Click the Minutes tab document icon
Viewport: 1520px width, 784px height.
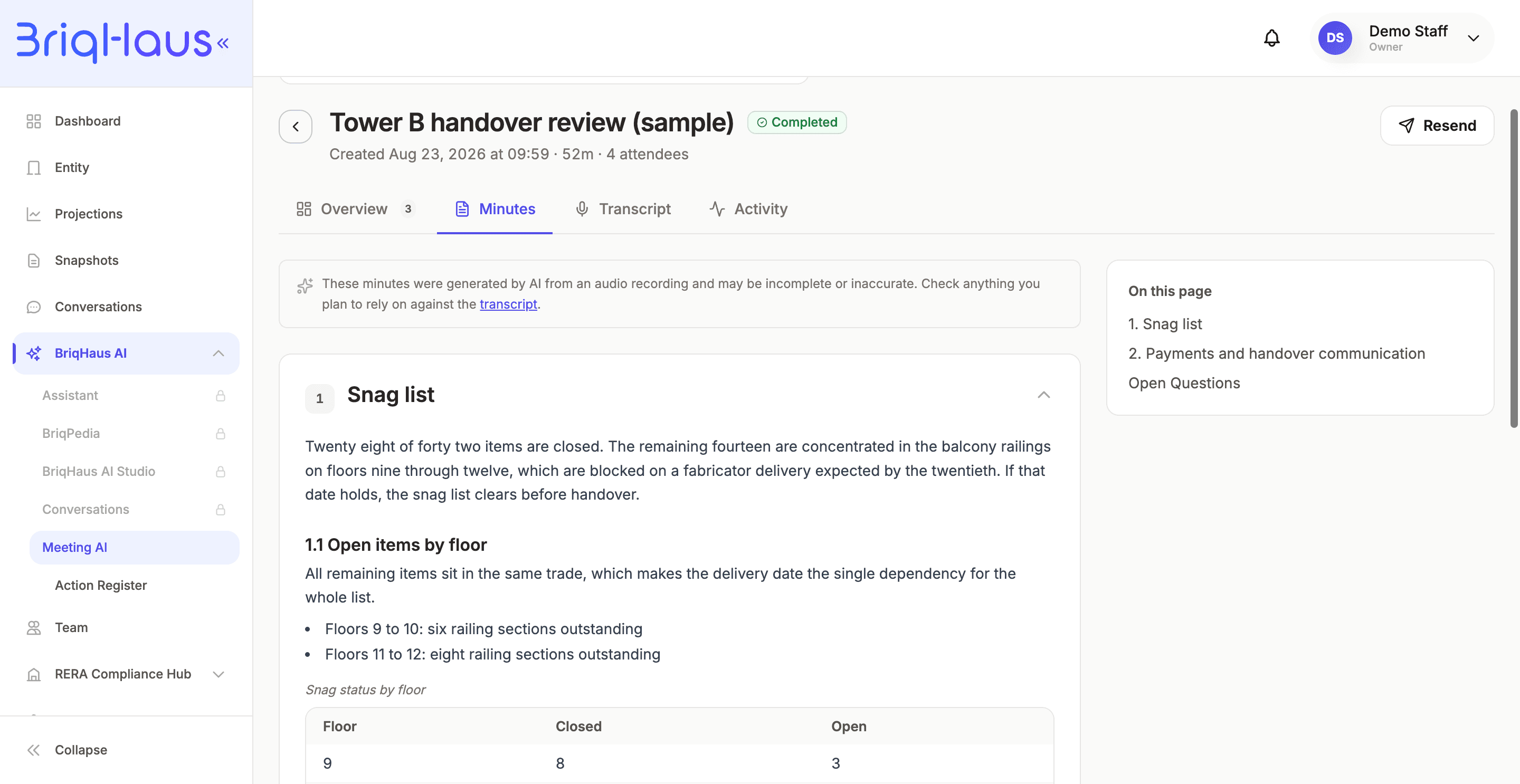click(462, 209)
